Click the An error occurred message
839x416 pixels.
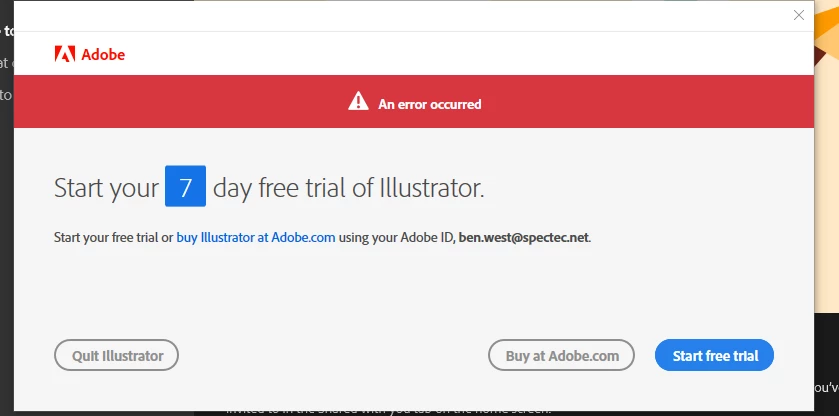pos(430,104)
